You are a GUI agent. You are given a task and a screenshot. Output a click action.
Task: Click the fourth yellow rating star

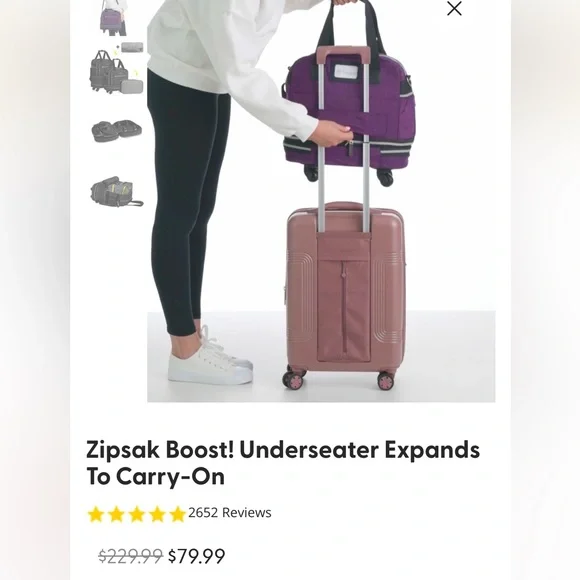[x=157, y=514]
